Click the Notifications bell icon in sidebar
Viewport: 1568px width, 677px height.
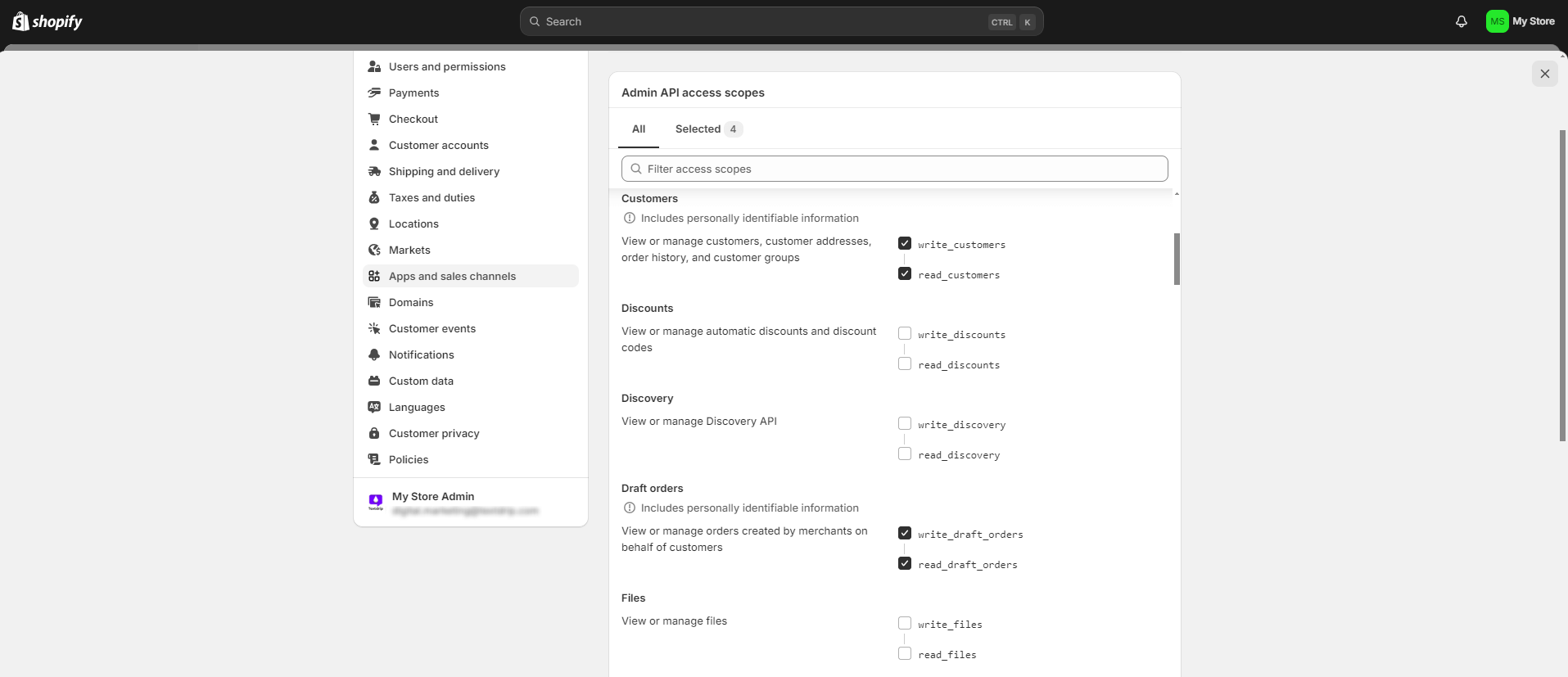374,354
